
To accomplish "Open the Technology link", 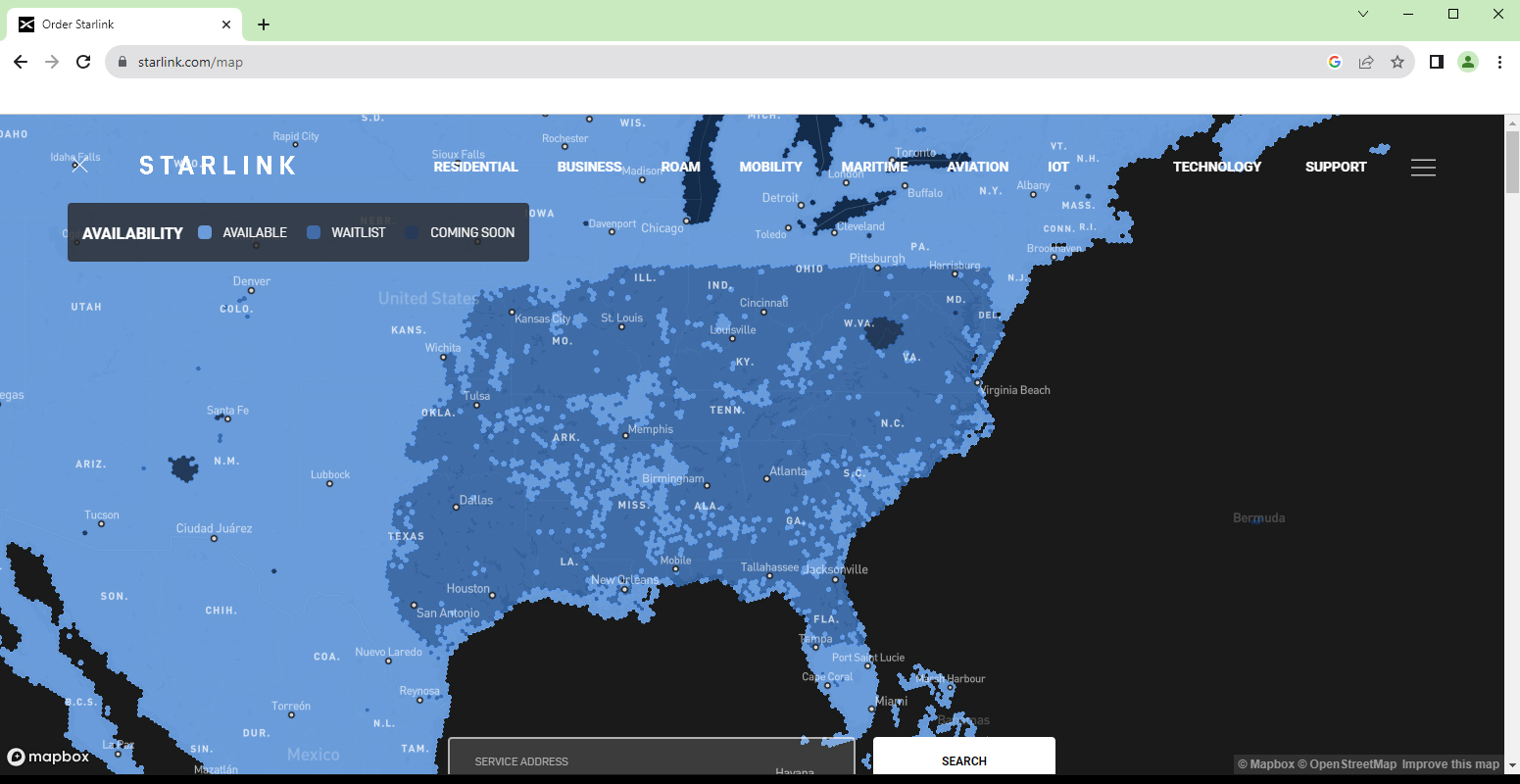I will pyautogui.click(x=1217, y=167).
